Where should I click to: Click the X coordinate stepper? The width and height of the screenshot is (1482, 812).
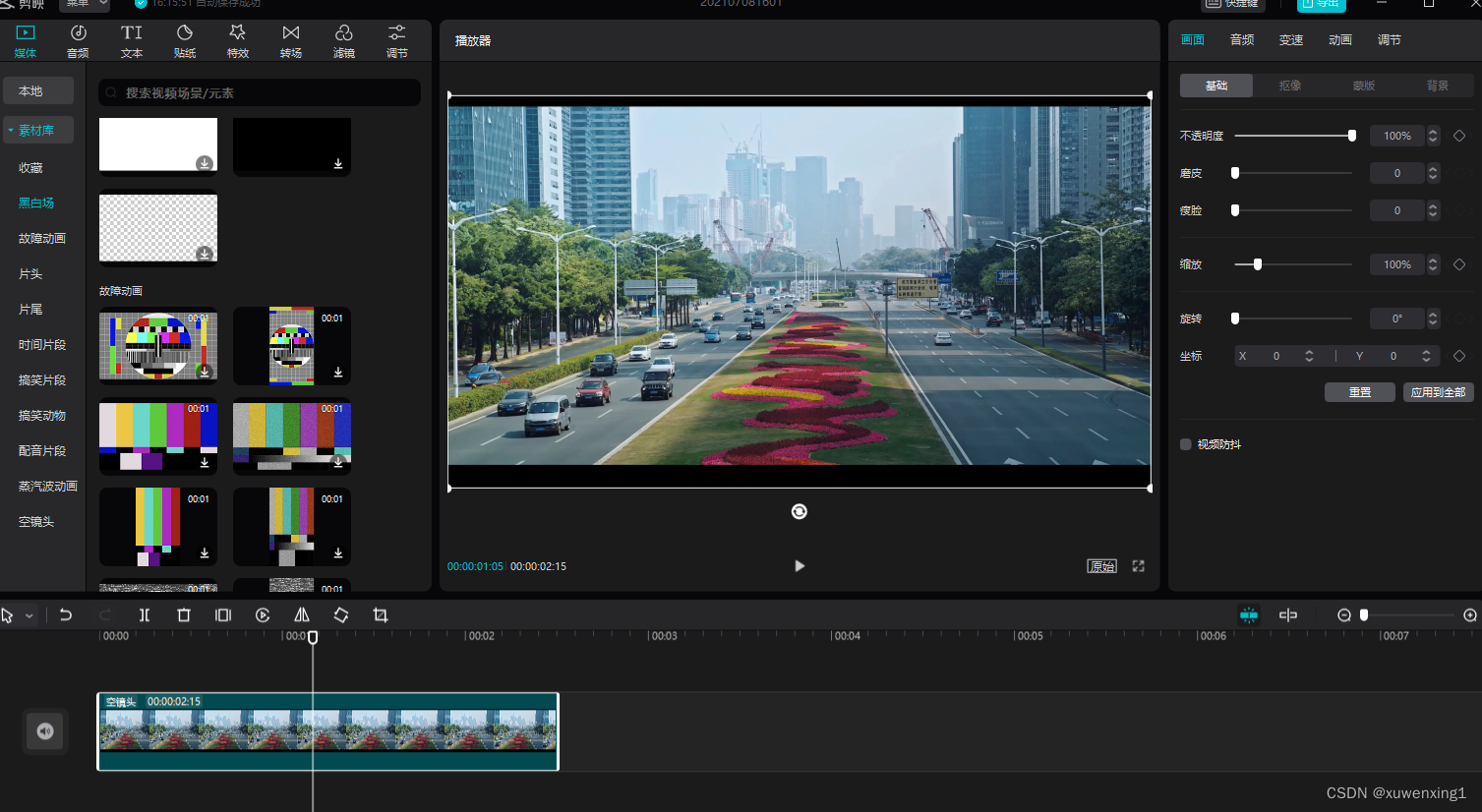(1309, 356)
